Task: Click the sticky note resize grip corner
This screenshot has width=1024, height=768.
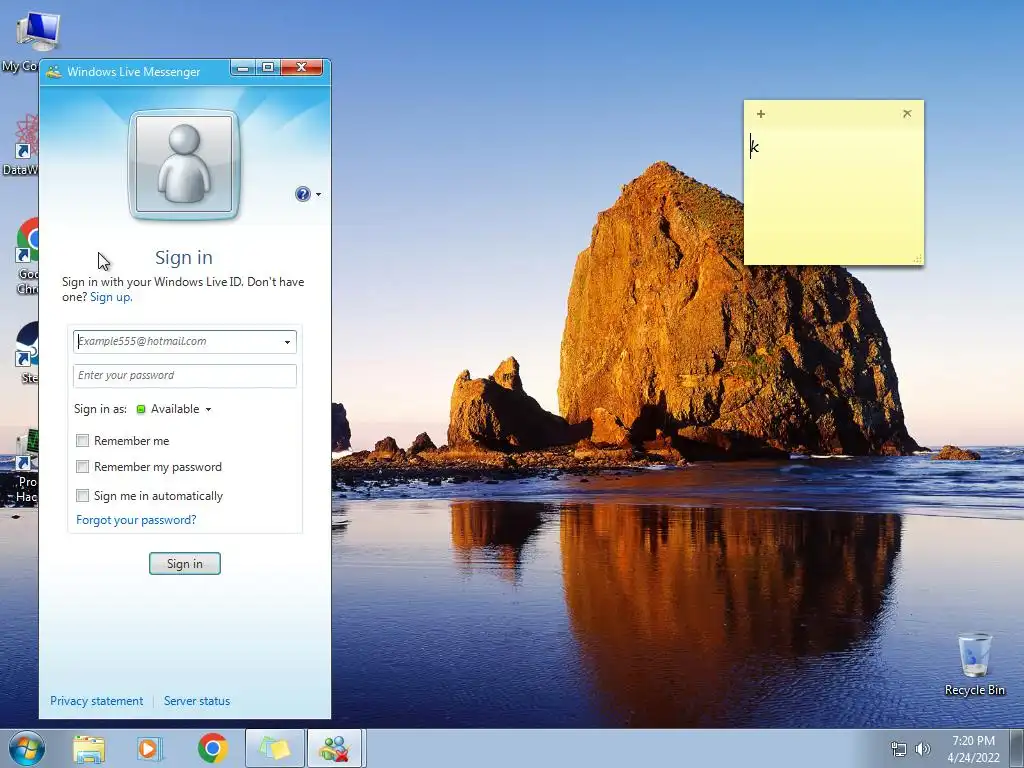Action: pyautogui.click(x=918, y=259)
